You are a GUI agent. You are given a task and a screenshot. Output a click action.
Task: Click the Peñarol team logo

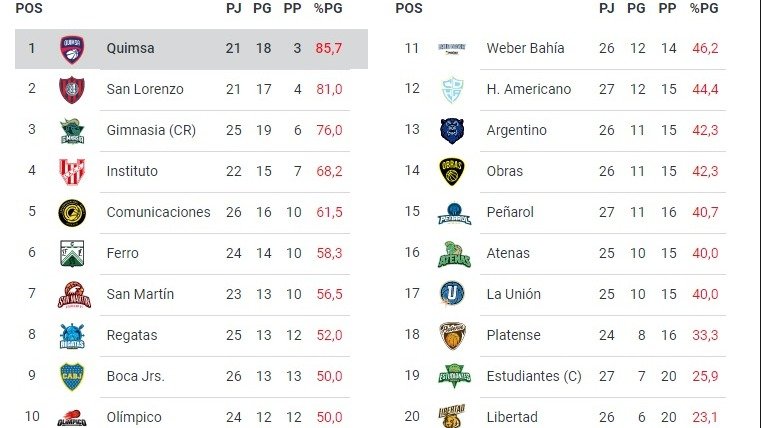tap(454, 213)
